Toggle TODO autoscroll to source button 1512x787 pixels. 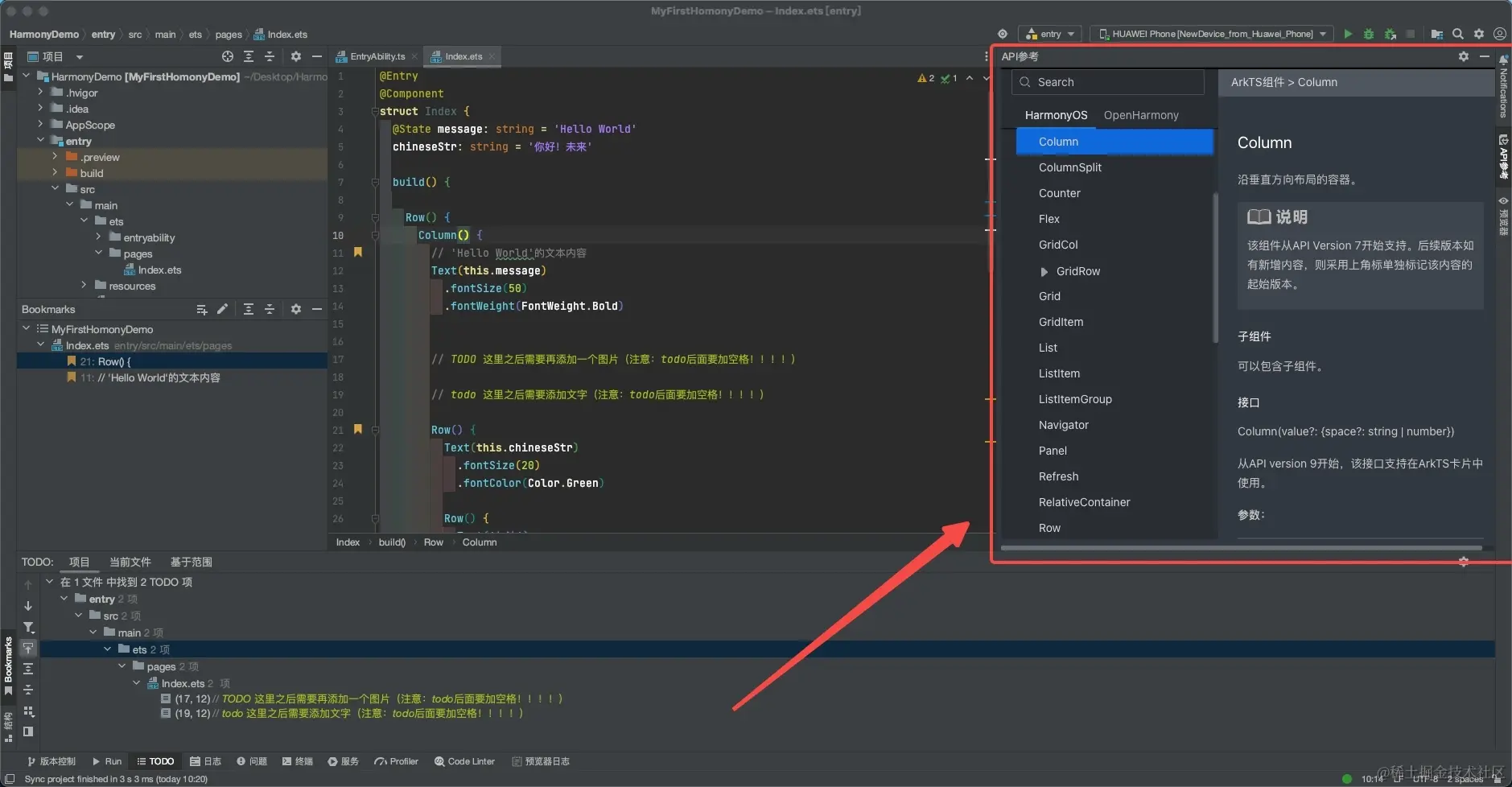[x=28, y=648]
